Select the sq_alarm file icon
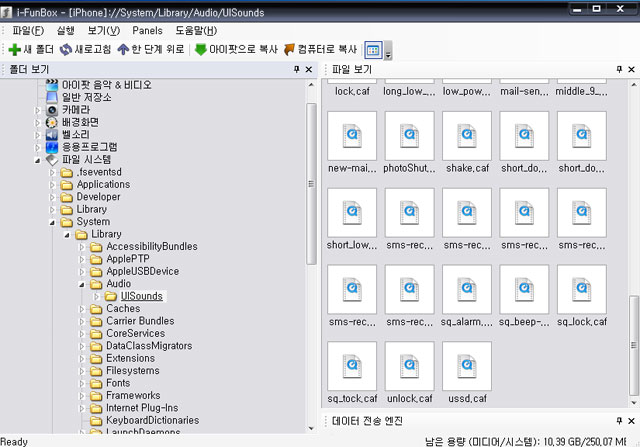Image resolution: width=640 pixels, height=447 pixels. pyautogui.click(x=467, y=289)
